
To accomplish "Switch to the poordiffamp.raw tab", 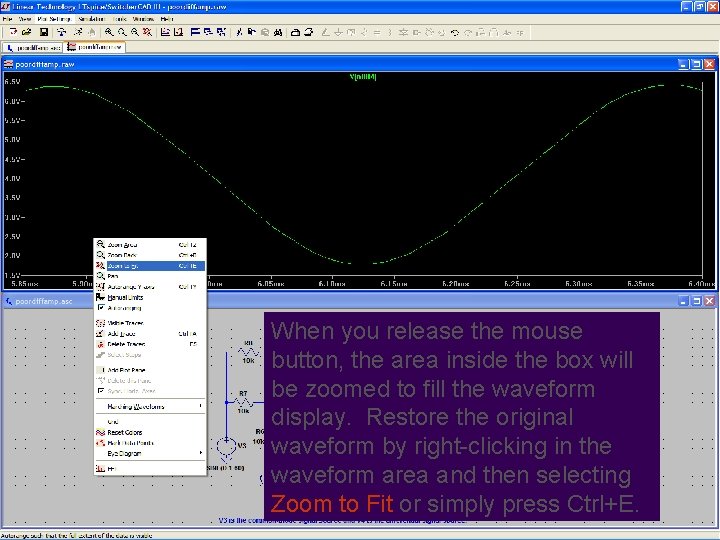I will pyautogui.click(x=95, y=47).
